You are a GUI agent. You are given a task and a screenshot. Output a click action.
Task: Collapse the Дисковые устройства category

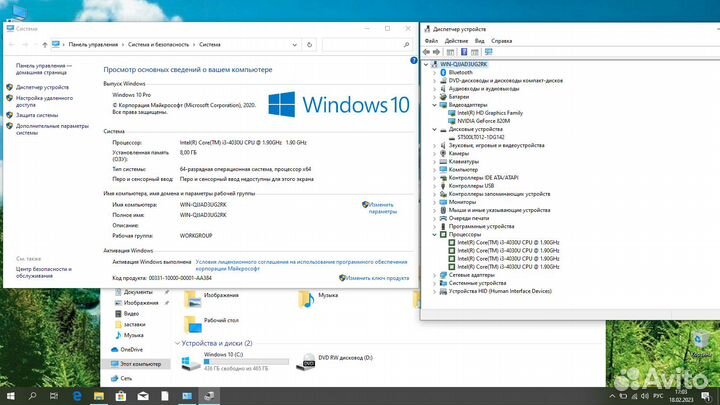point(434,129)
